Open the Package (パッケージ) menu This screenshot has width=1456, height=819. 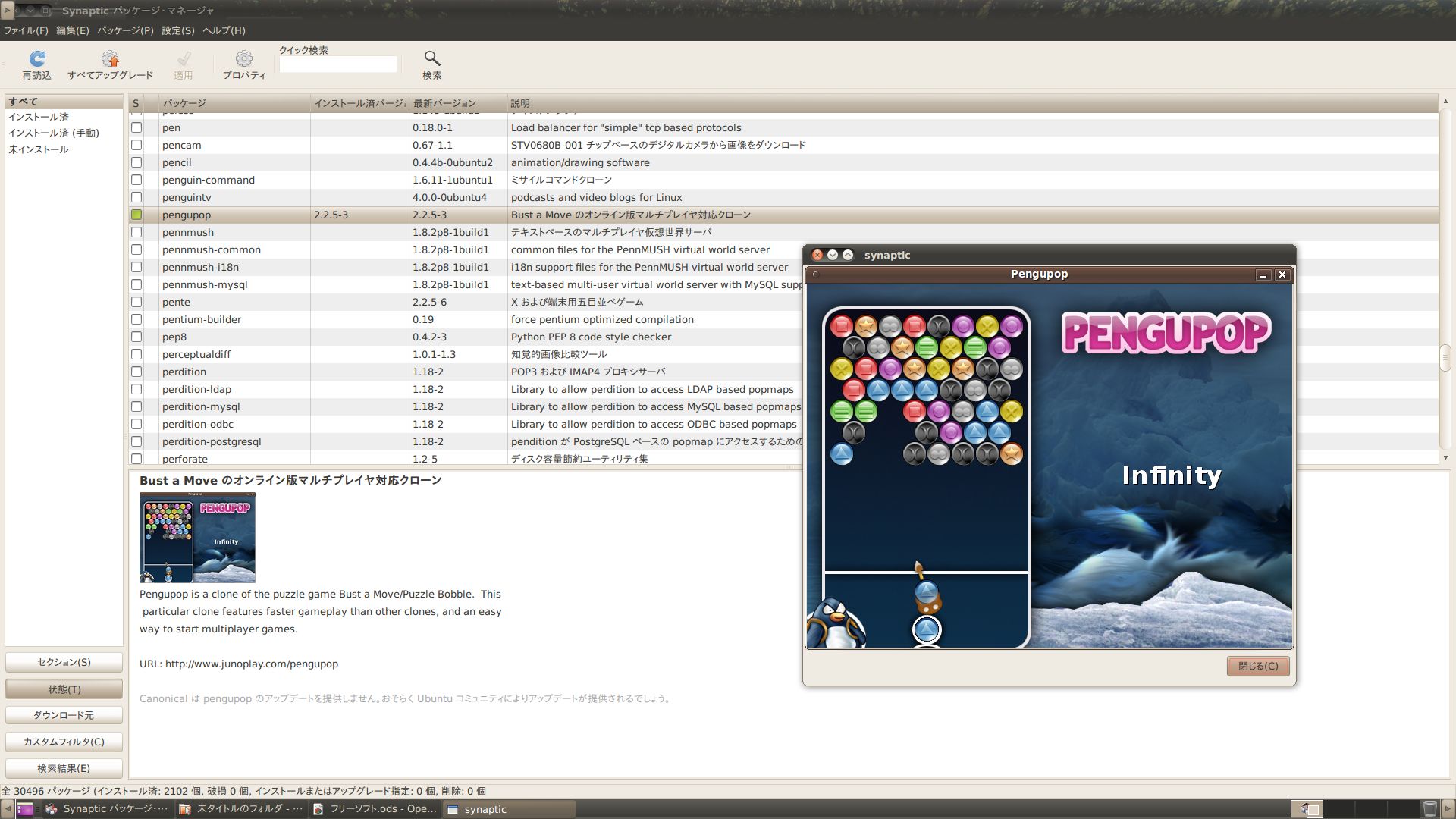coord(125,30)
